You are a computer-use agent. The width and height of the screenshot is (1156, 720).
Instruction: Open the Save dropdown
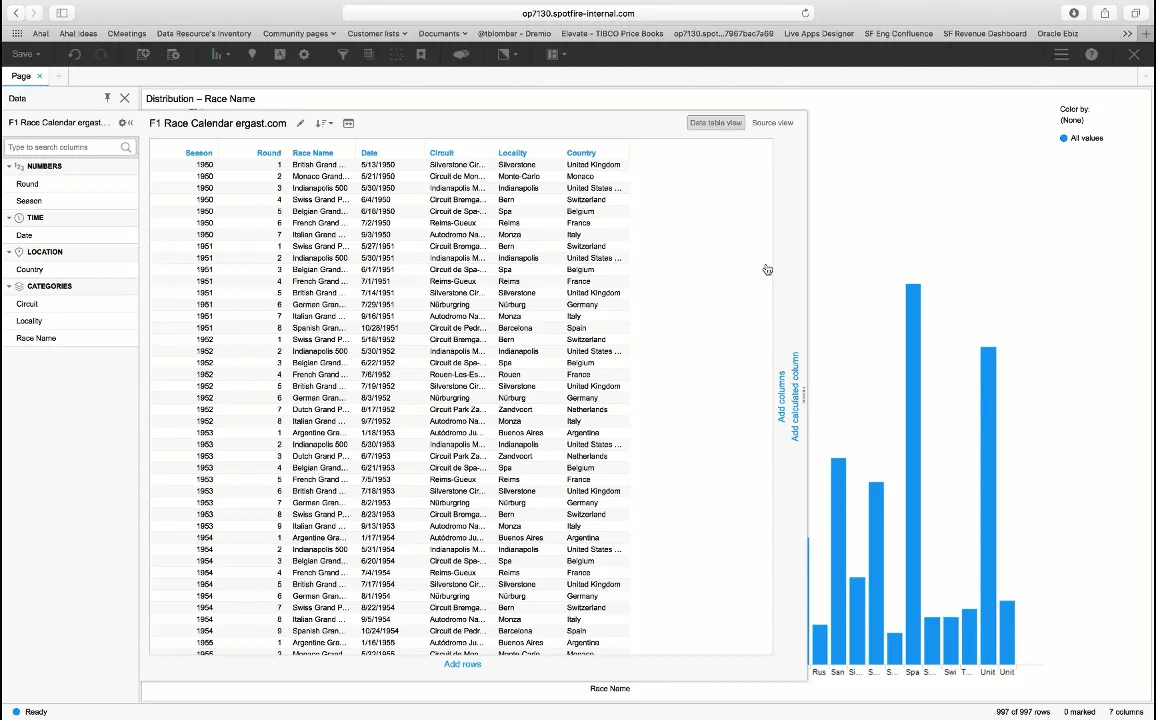[x=27, y=55]
